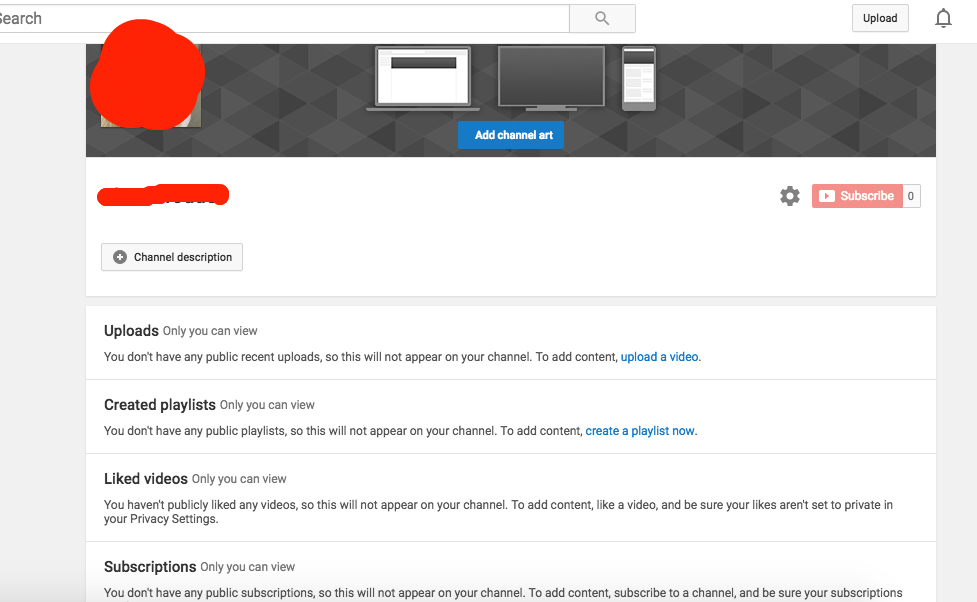Open channel settings gear icon
This screenshot has height=602, width=977.
tap(789, 196)
